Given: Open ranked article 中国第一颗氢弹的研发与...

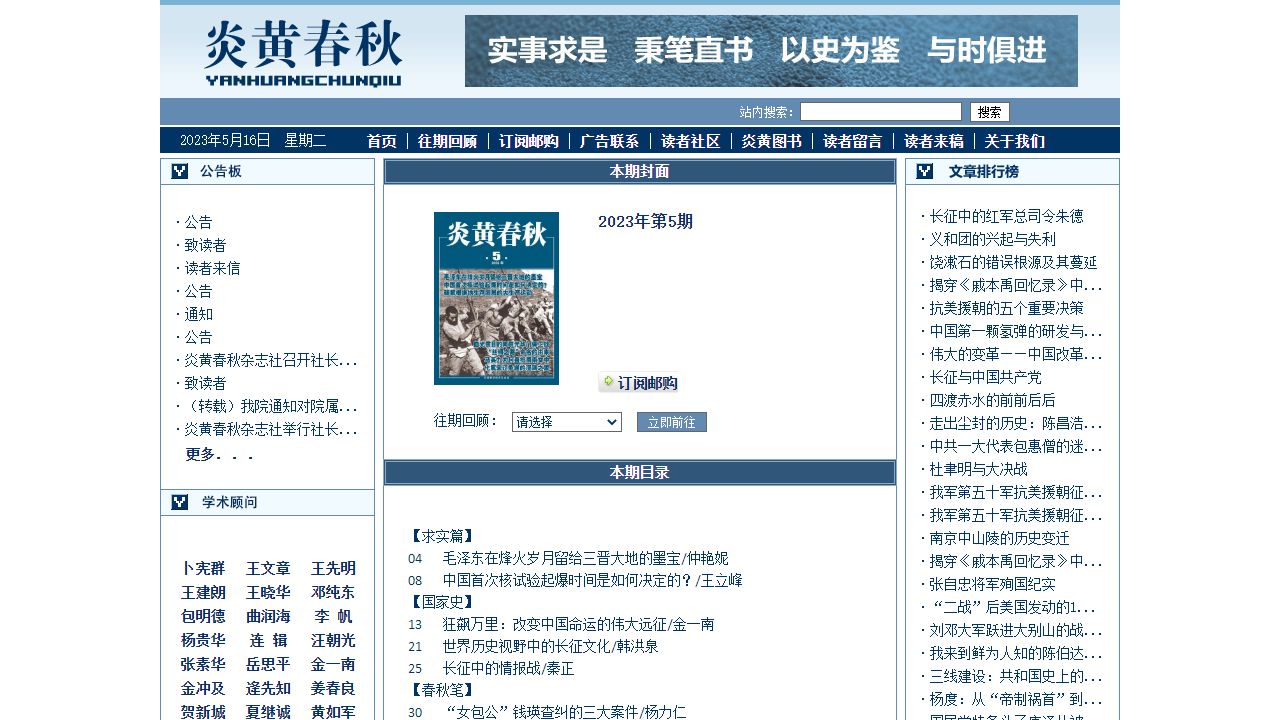Looking at the screenshot, I should [1016, 331].
